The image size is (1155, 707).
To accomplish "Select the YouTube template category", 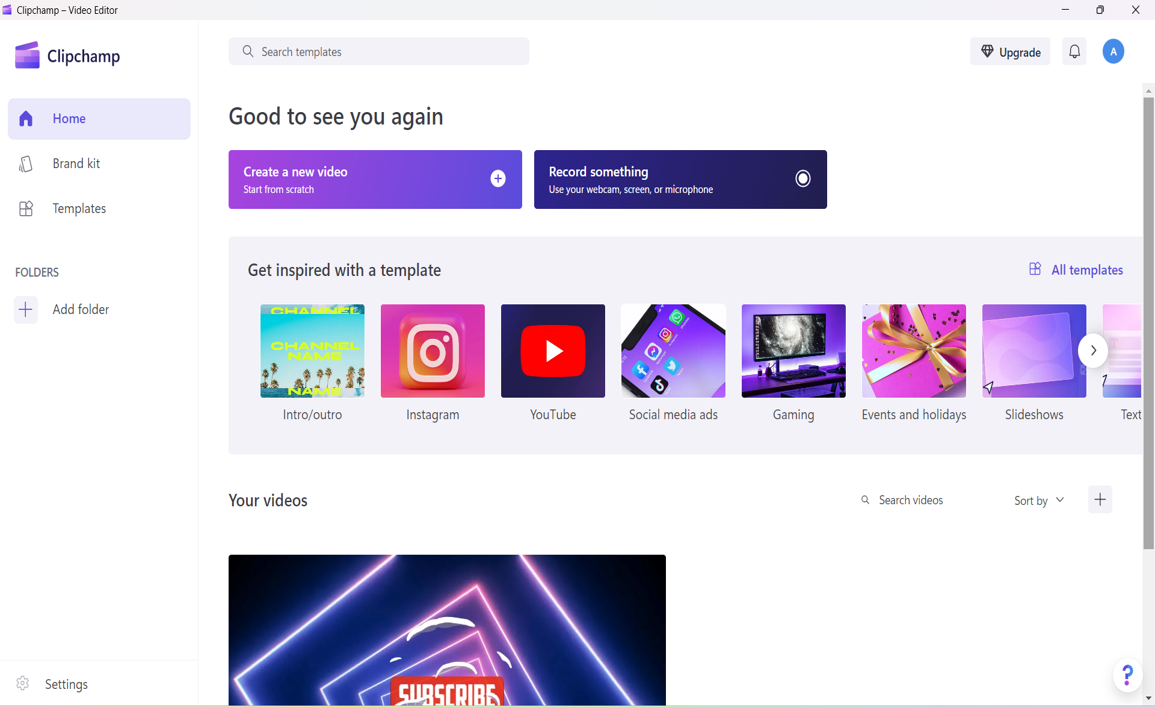I will pyautogui.click(x=553, y=362).
